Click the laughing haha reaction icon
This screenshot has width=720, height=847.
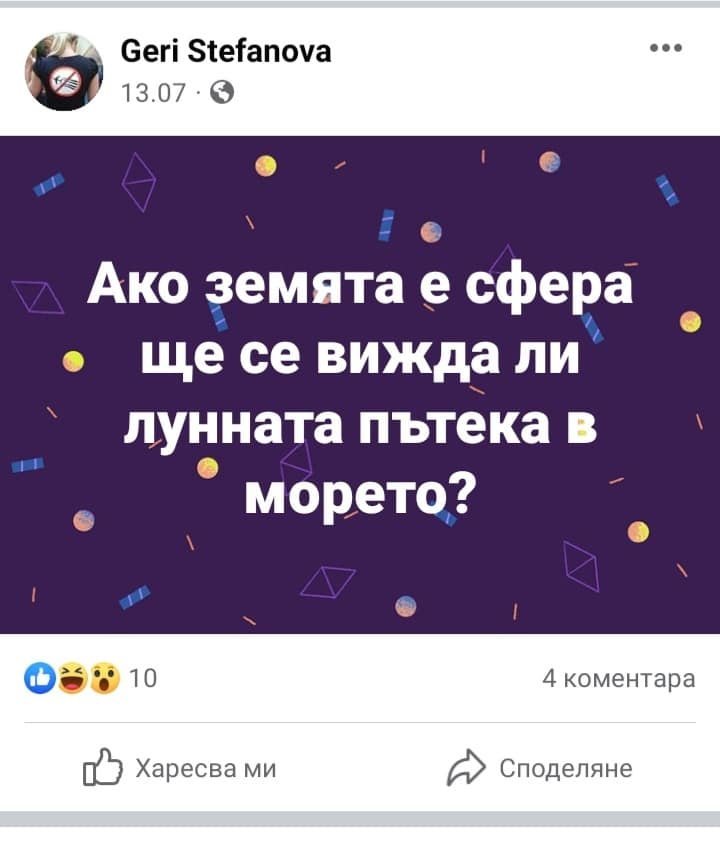pyautogui.click(x=73, y=678)
